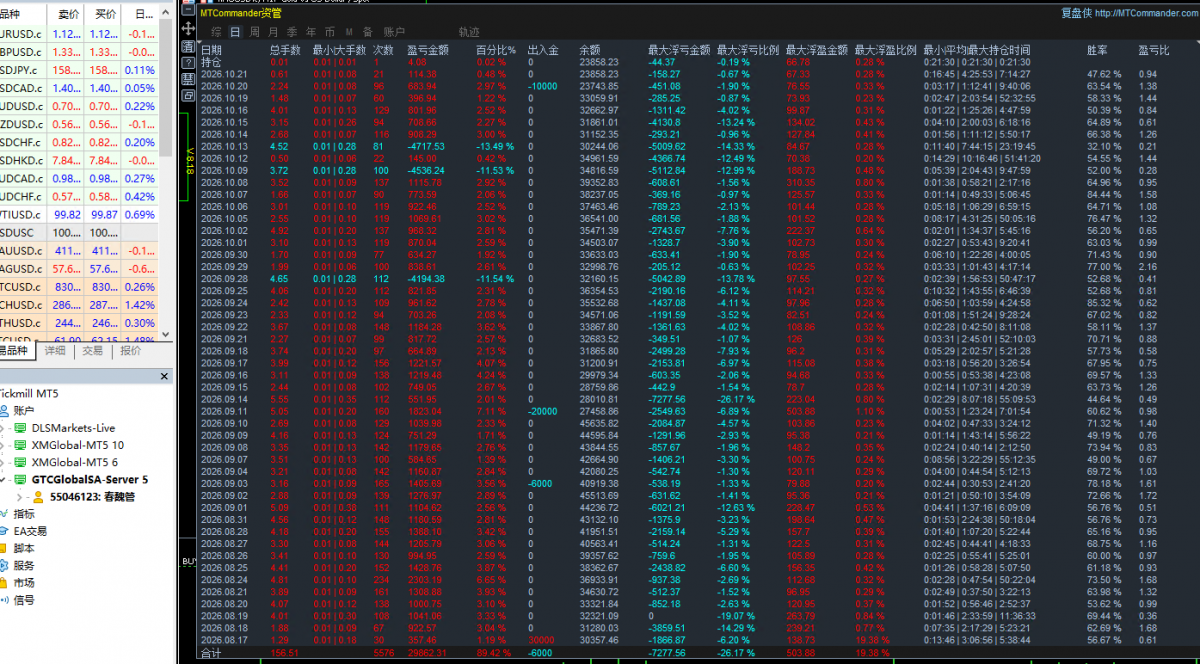The height and width of the screenshot is (664, 1200).
Task: Open http://MTCommander.com link
Action: (1145, 13)
